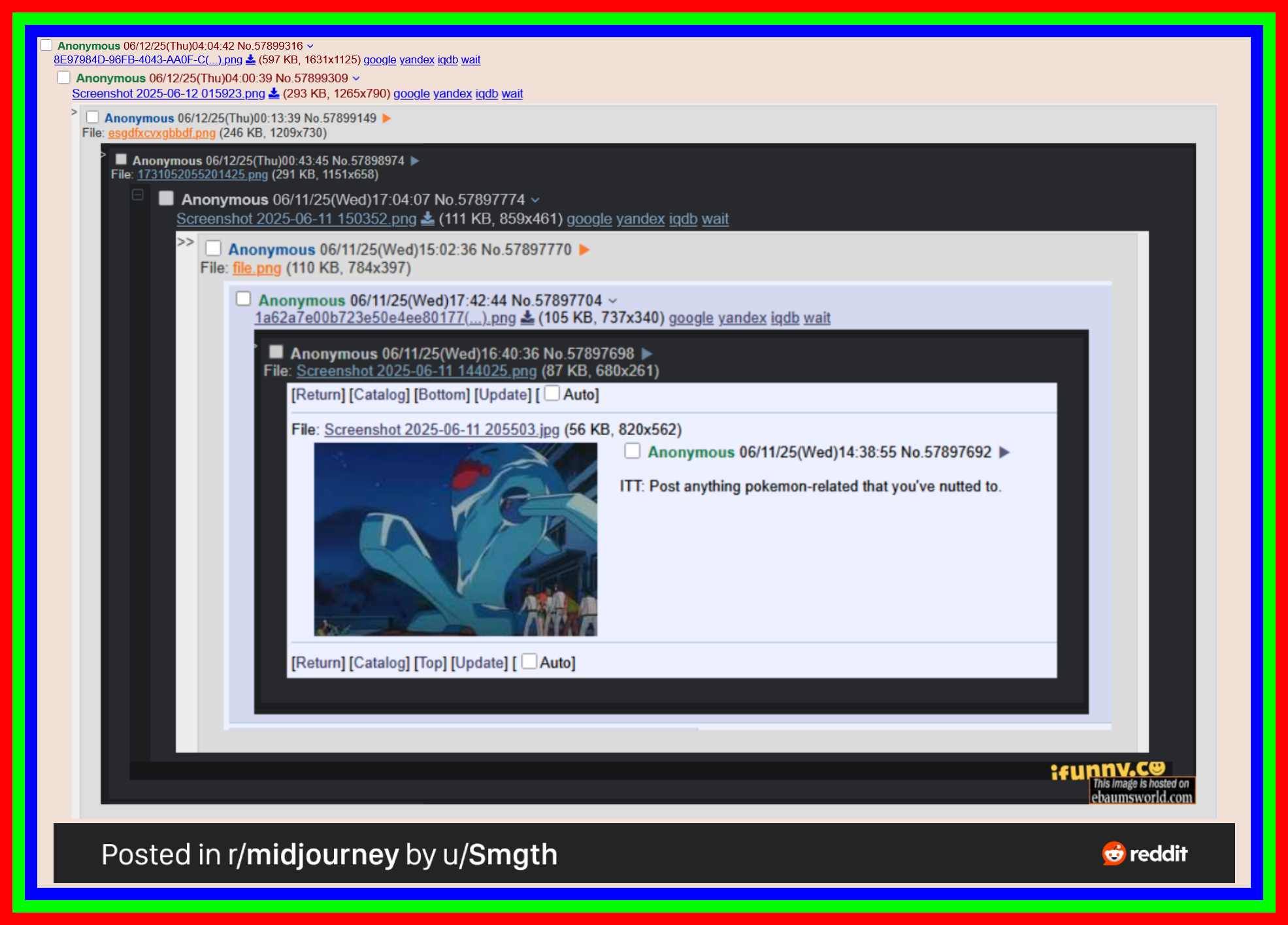Enable the Auto checkbox beside Top and Update

pyautogui.click(x=530, y=661)
